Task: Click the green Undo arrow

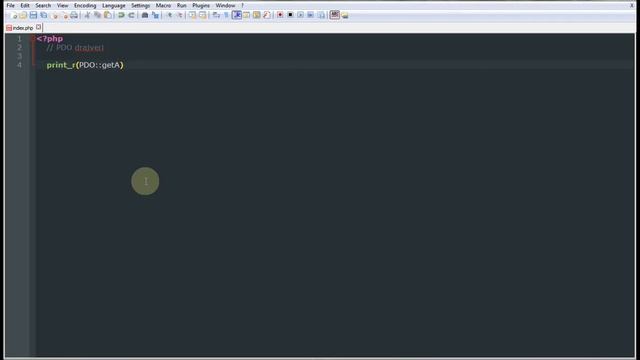Action: pos(121,16)
